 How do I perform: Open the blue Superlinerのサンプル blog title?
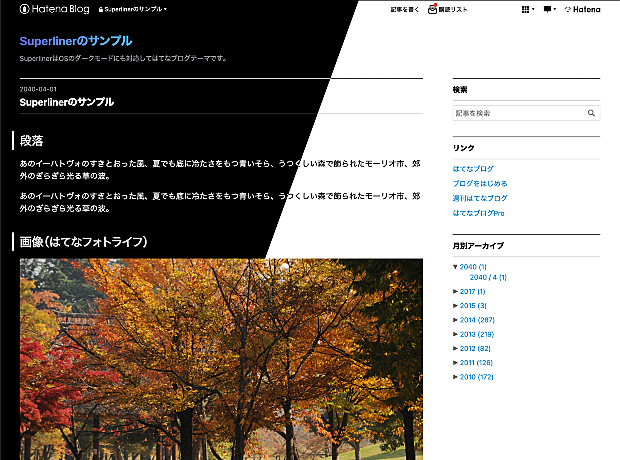(x=76, y=41)
